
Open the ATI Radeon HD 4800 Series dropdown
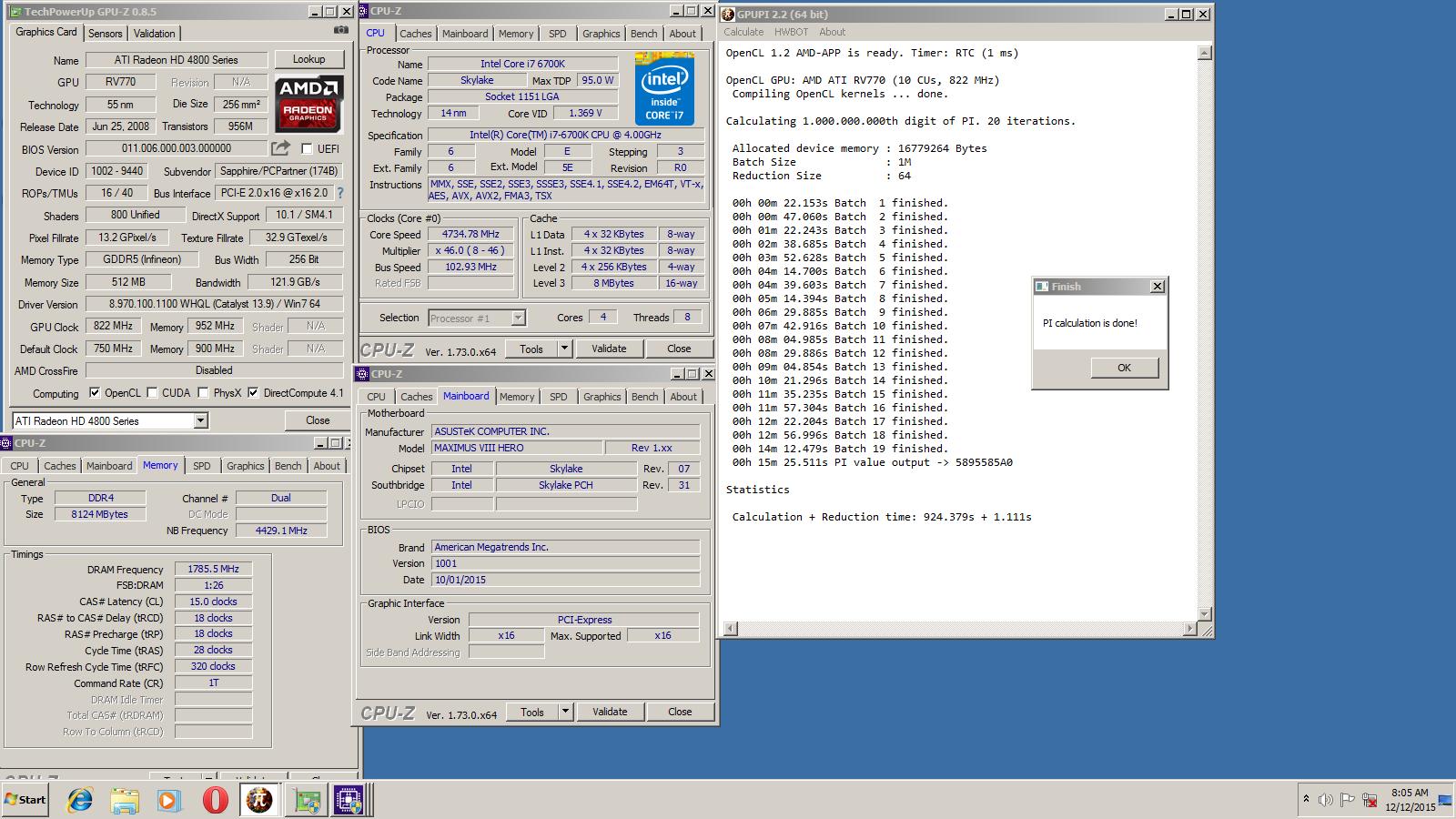pyautogui.click(x=200, y=420)
